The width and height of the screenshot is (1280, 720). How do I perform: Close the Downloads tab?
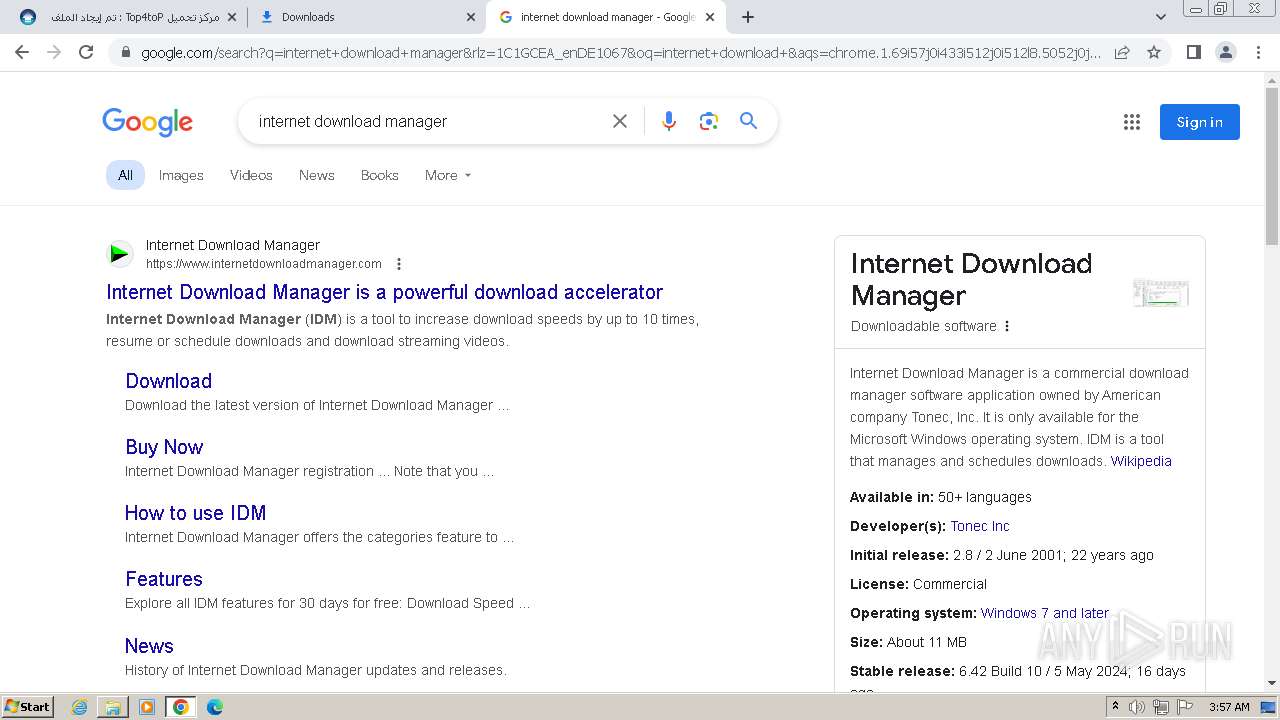(471, 17)
